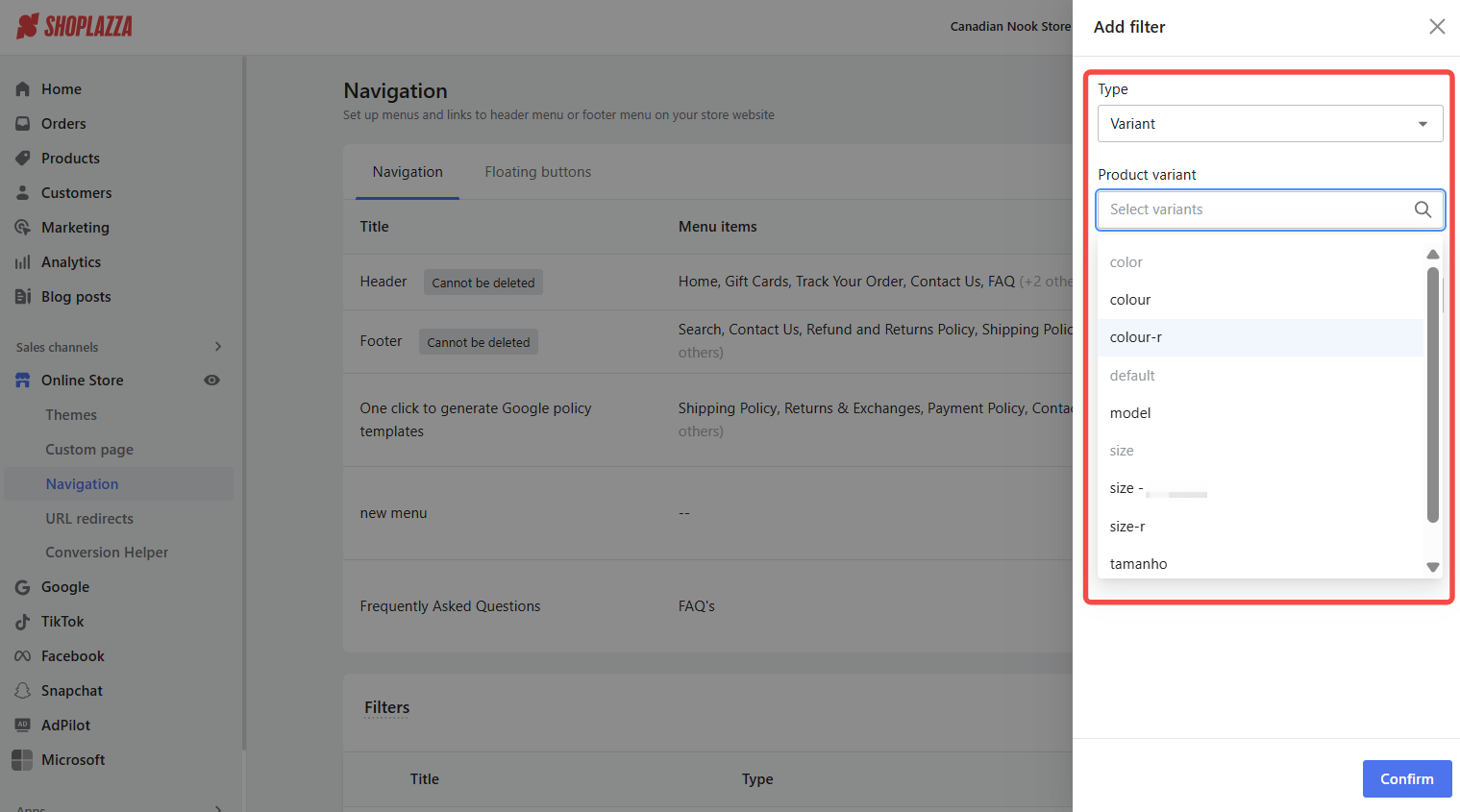The width and height of the screenshot is (1460, 812).
Task: Select the 'size -' variant with blurred text
Action: tap(1260, 488)
